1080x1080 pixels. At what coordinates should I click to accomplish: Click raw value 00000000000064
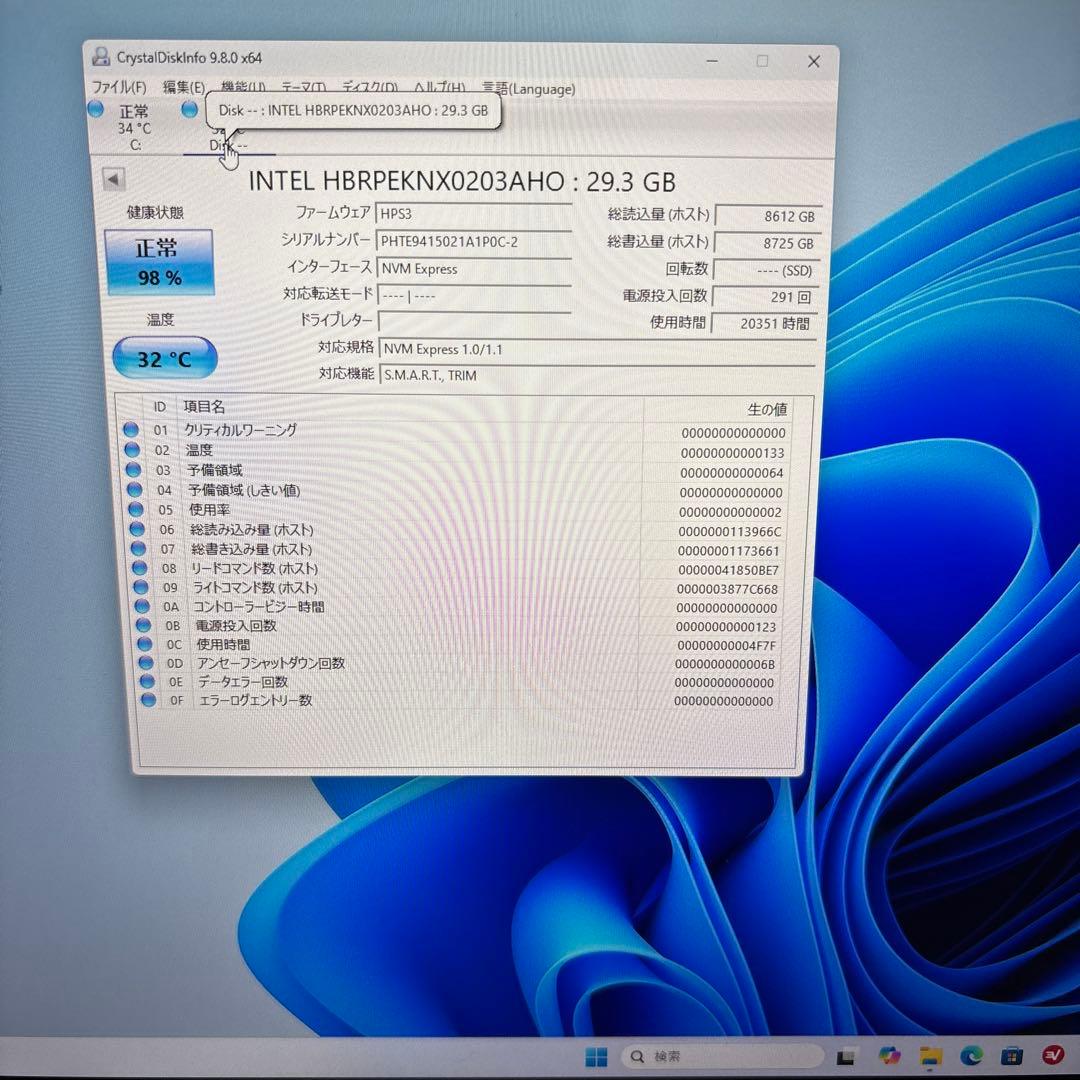731,472
